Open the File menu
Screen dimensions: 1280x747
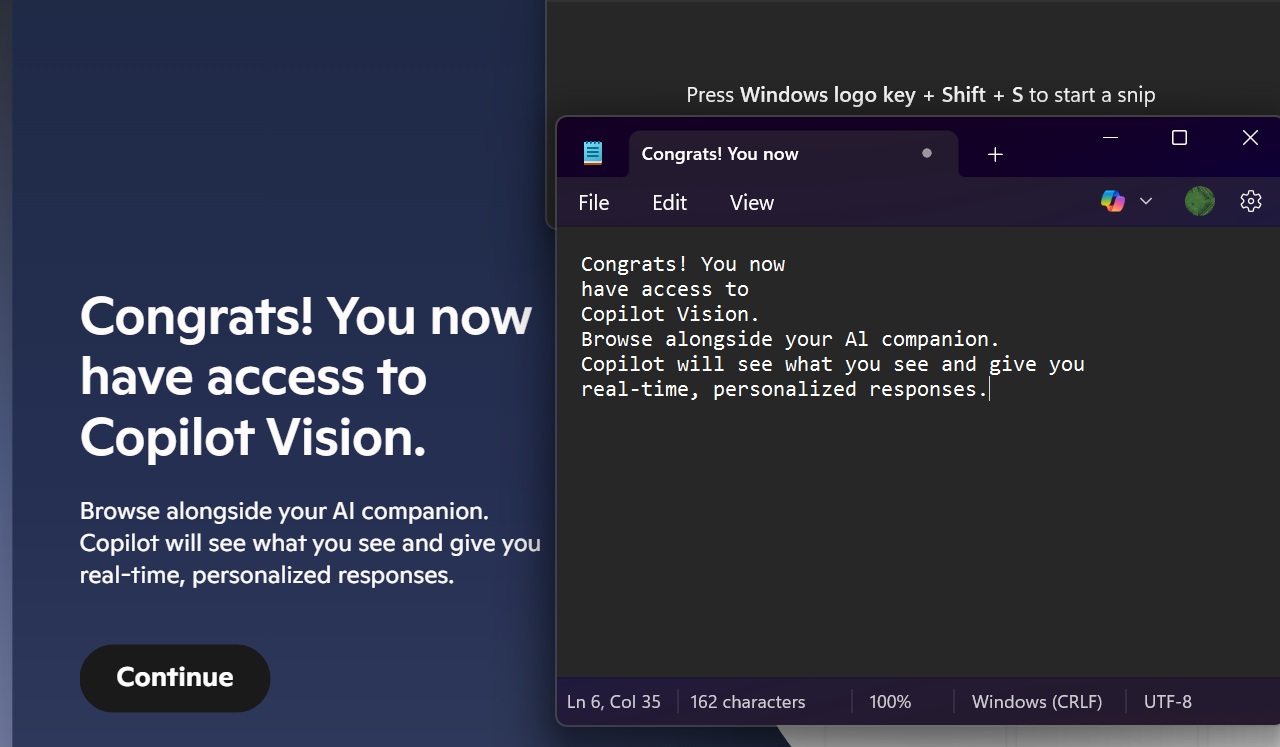tap(593, 202)
